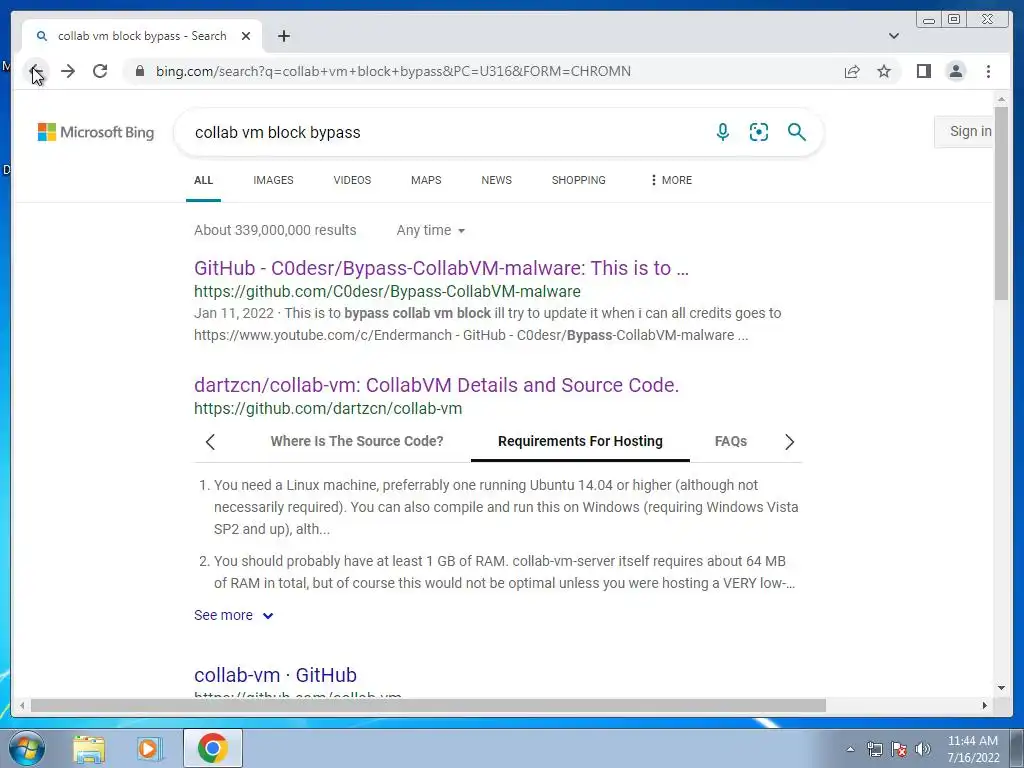Image resolution: width=1024 pixels, height=768 pixels.
Task: Expand the MORE search categories menu
Action: pyautogui.click(x=671, y=180)
